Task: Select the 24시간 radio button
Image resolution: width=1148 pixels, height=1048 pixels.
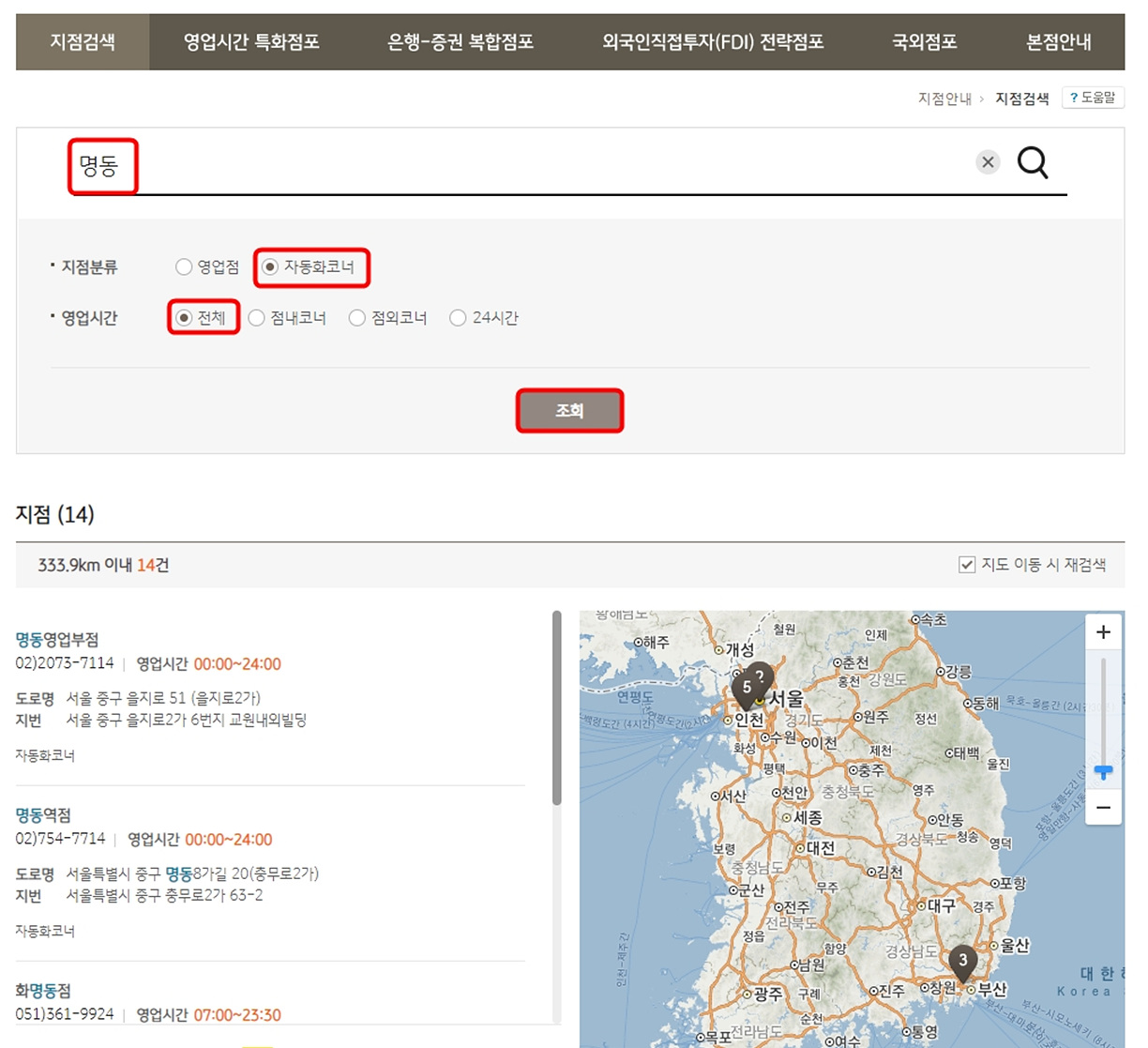Action: tap(458, 318)
